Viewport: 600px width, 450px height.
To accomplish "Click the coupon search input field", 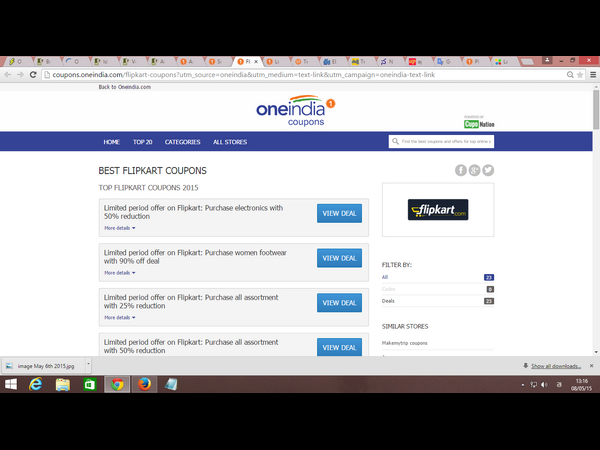I will point(445,142).
